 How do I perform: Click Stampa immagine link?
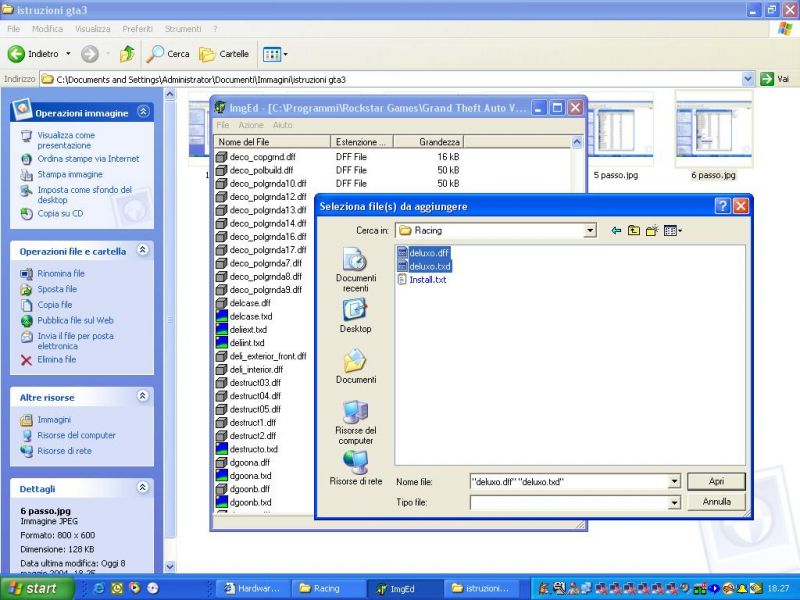coord(70,174)
